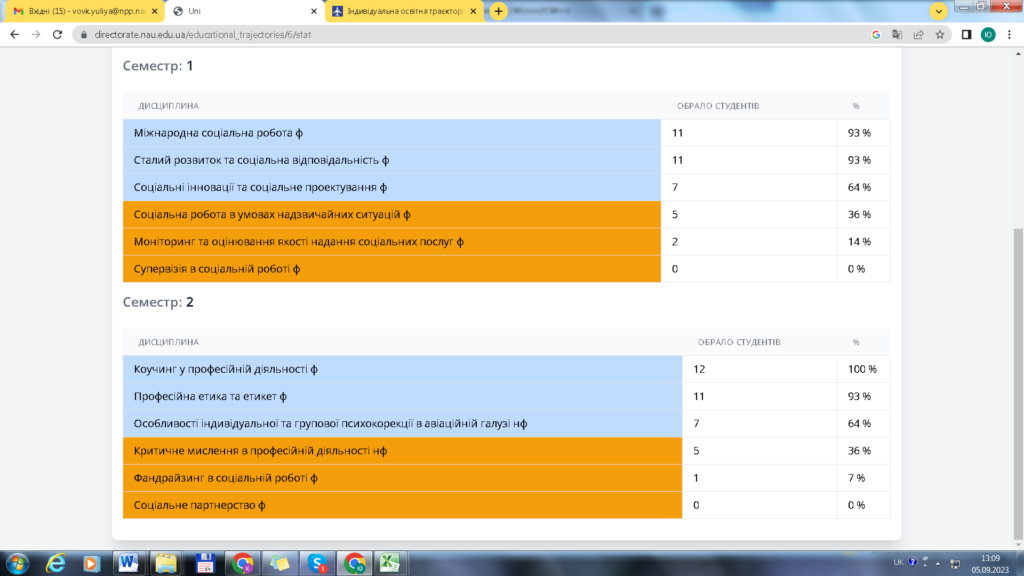Open the Windows Start menu
Viewport: 1024px width, 576px height.
click(17, 563)
